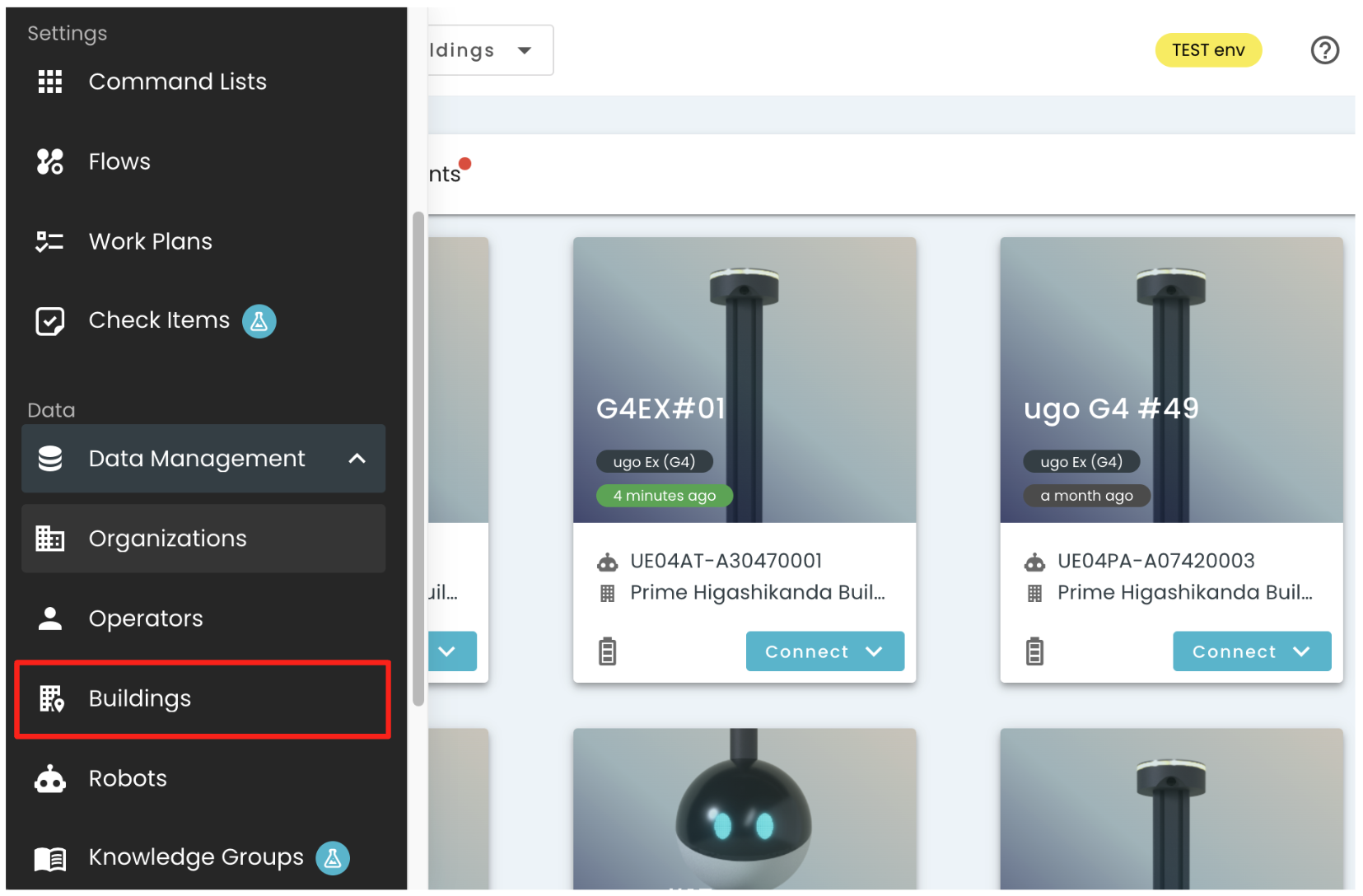Click the Work Plans checklist icon
Viewport: 1363px width, 896px height.
[x=50, y=241]
